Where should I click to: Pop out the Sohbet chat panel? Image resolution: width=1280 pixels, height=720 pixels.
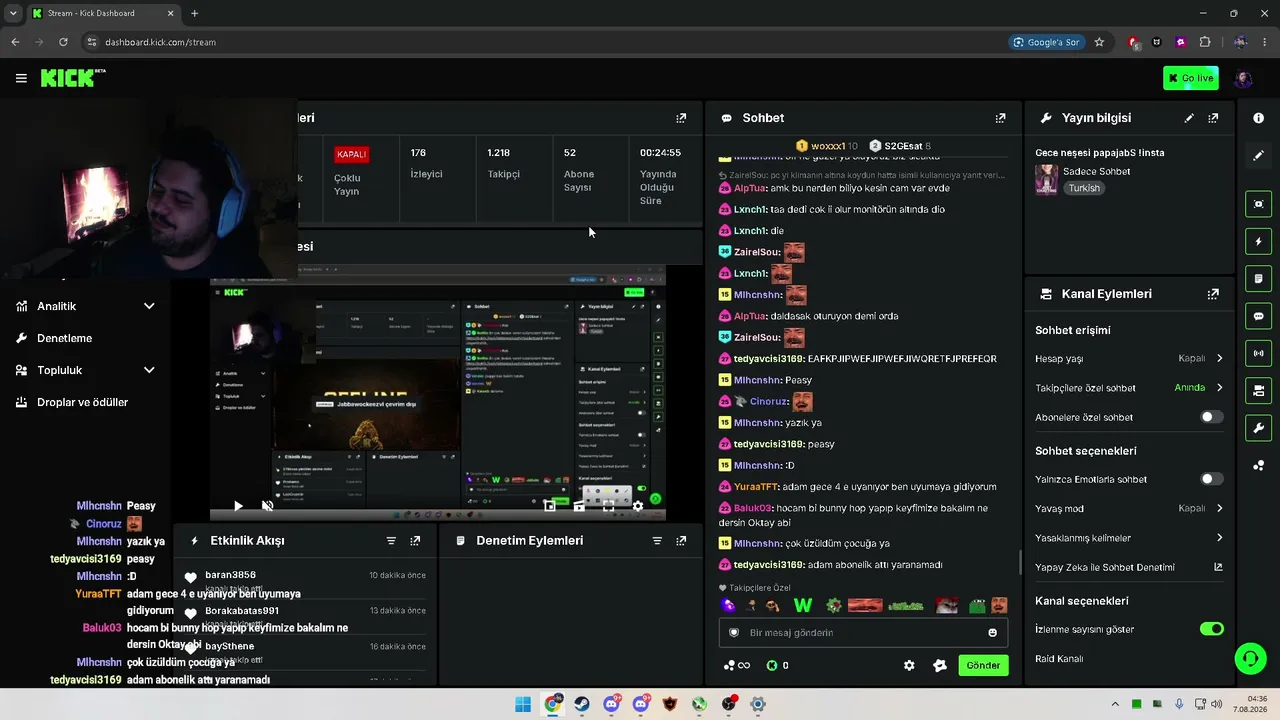tap(1000, 118)
